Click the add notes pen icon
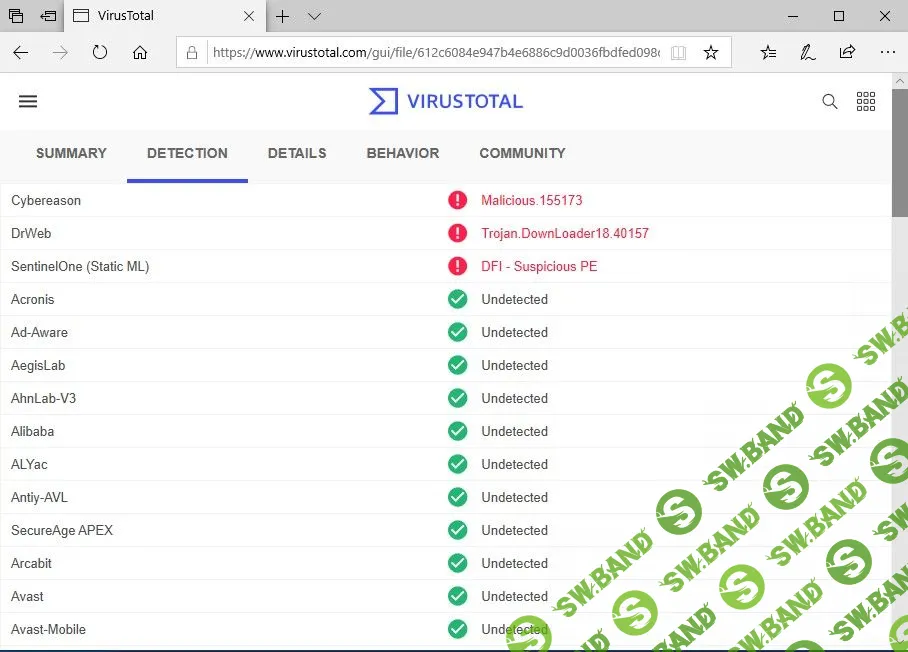 coord(807,53)
